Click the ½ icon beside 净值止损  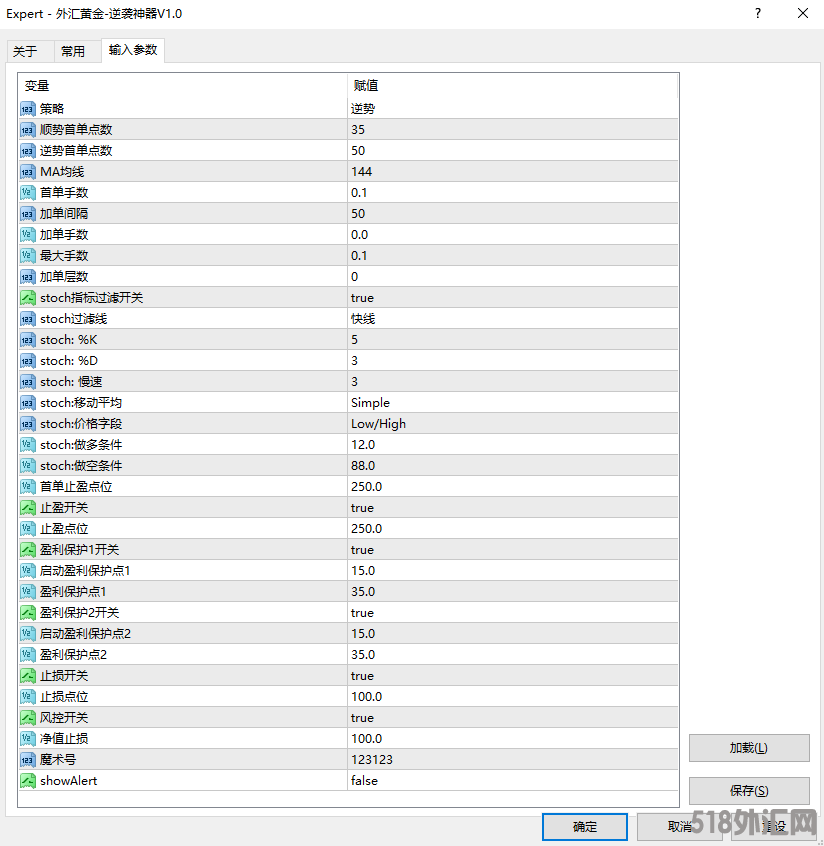27,738
